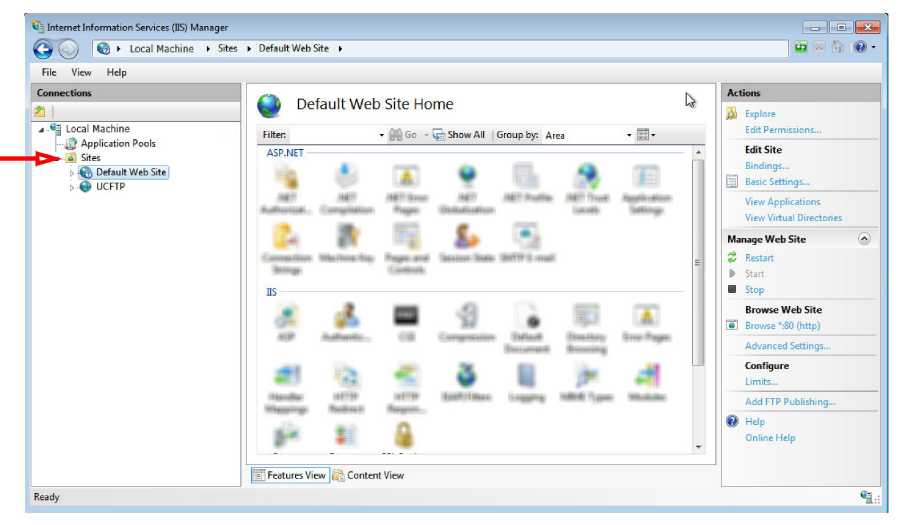
Task: Click the Back navigation arrow button
Action: pos(43,49)
